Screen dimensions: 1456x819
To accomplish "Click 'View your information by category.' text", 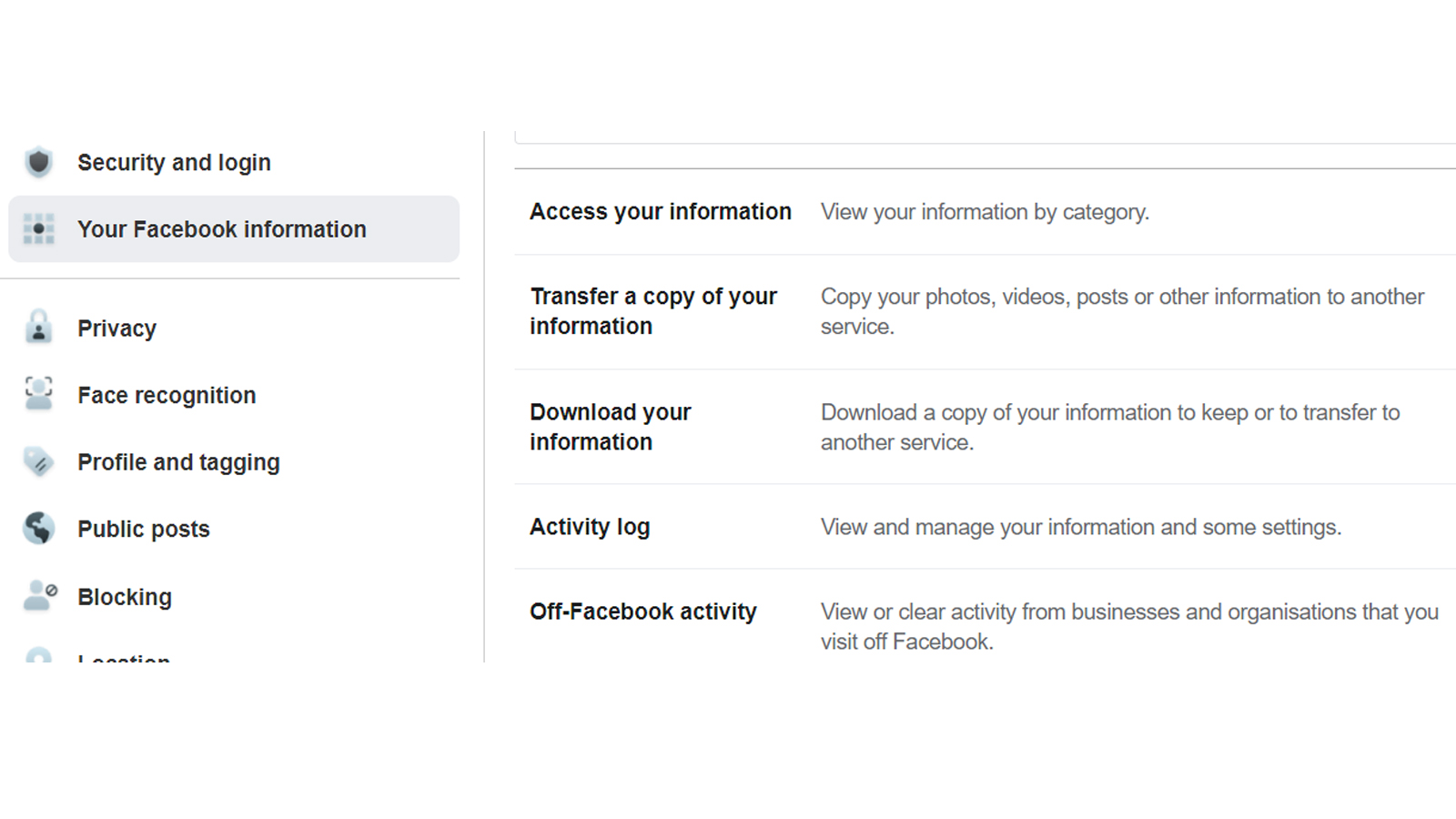I will tap(985, 212).
